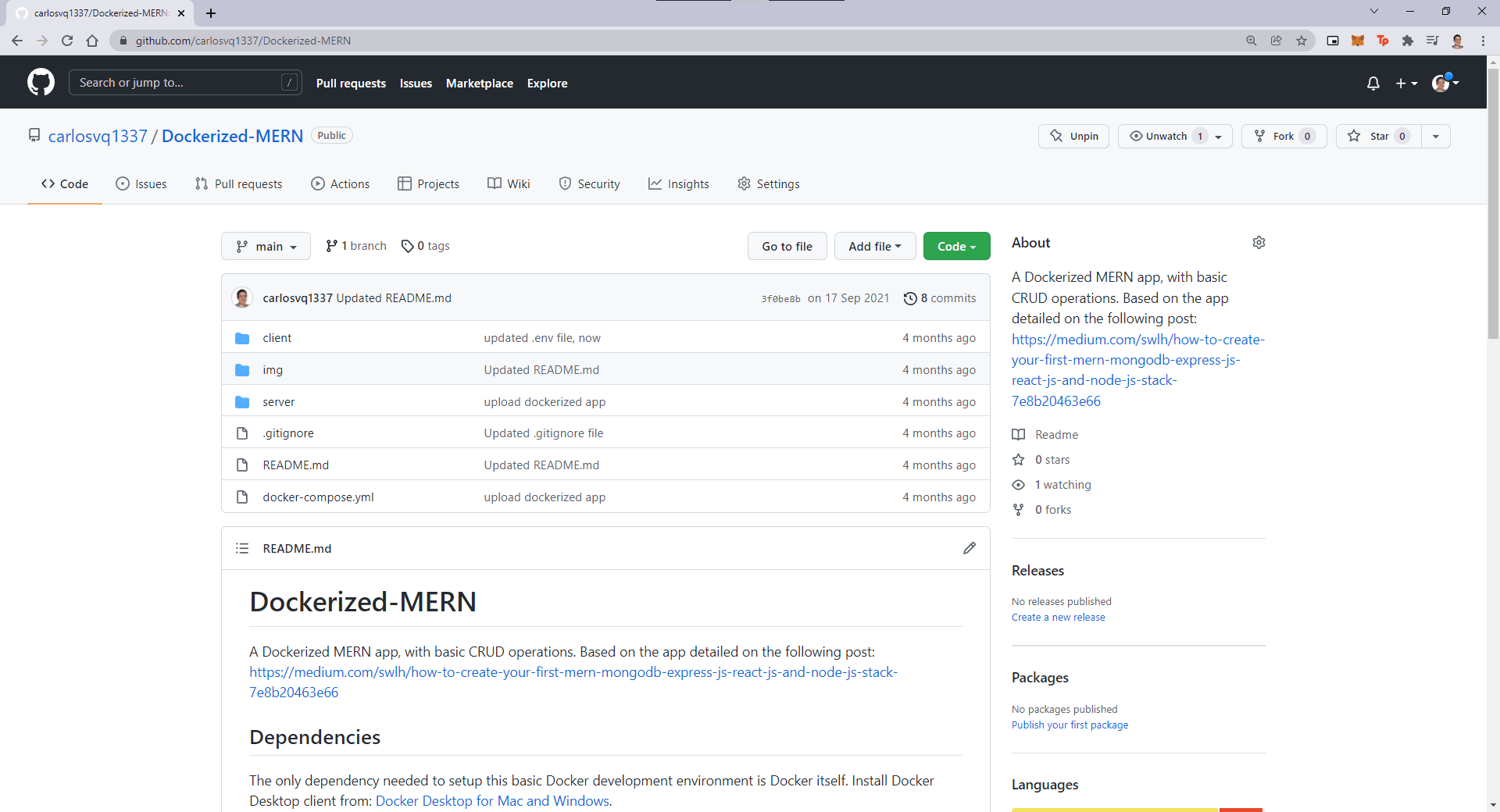1500x812 pixels.
Task: Open the Add file dropdown
Action: (874, 246)
